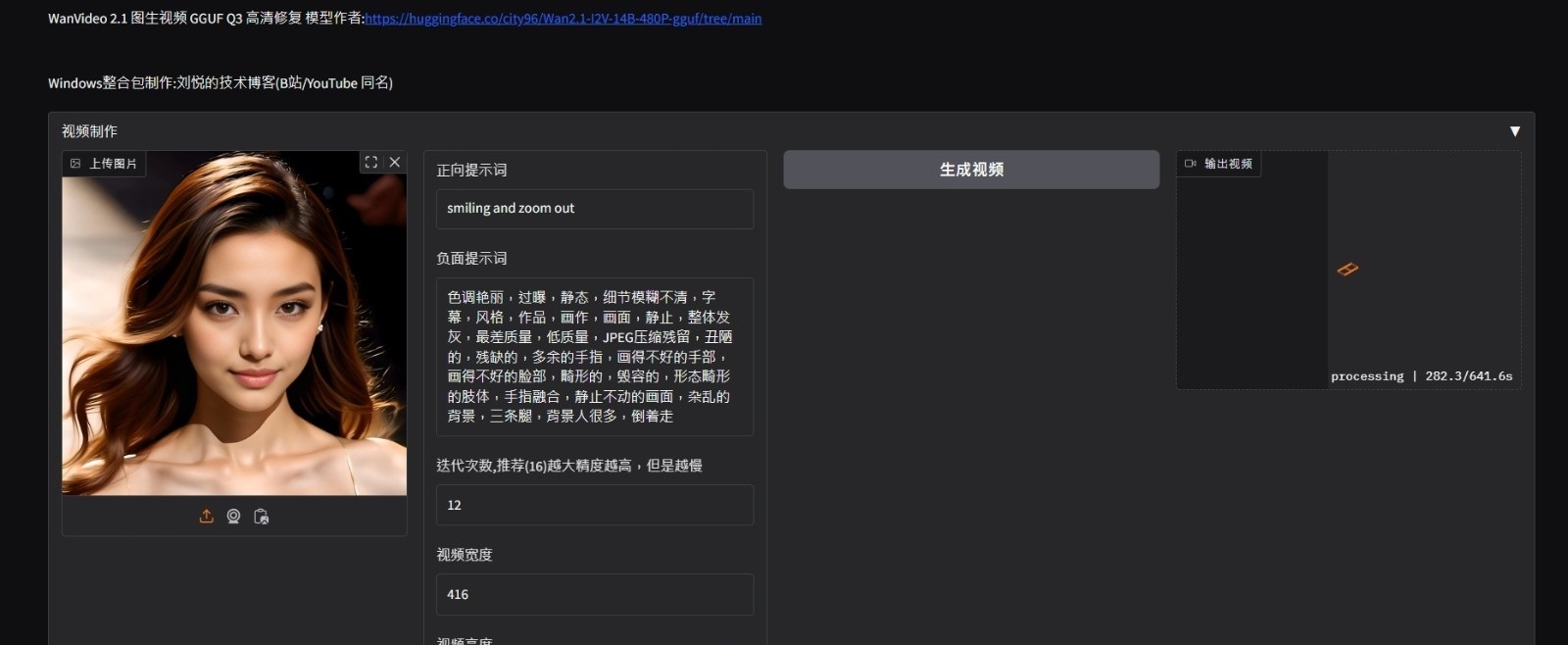Click the 正向提示词 label

pyautogui.click(x=471, y=171)
